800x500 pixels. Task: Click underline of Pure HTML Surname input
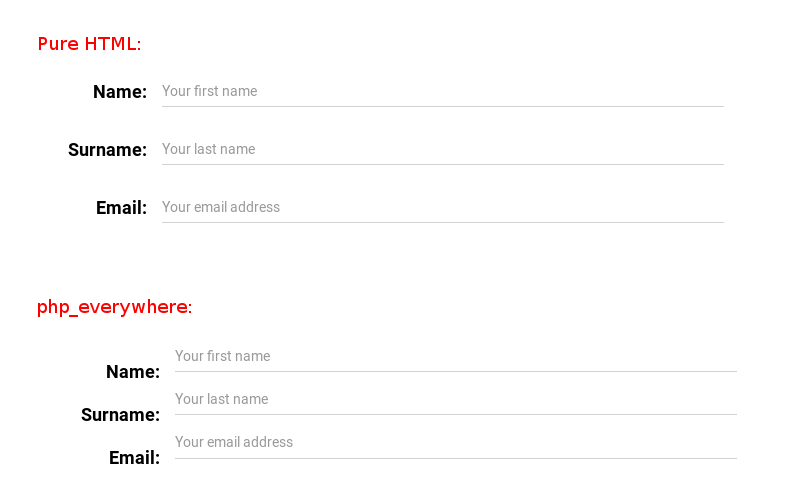(x=443, y=164)
